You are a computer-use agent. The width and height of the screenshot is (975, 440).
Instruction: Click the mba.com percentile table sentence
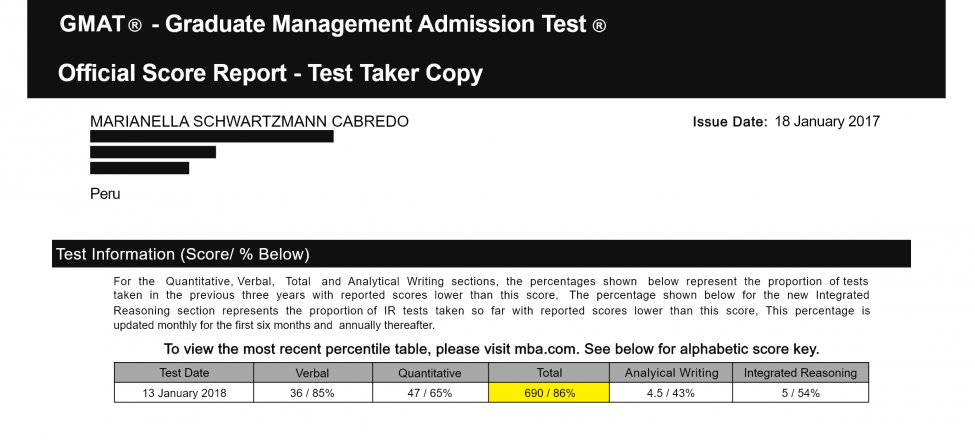click(491, 349)
